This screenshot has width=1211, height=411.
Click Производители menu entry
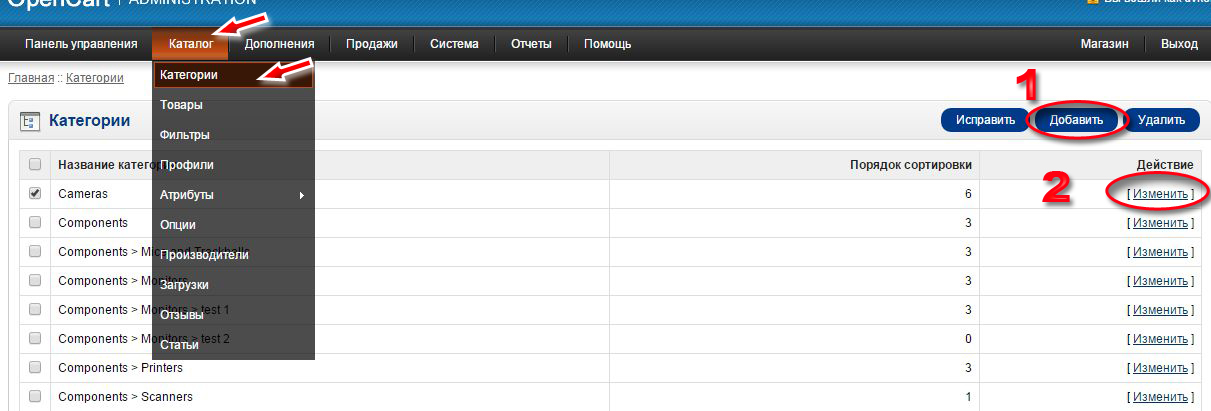coord(204,255)
